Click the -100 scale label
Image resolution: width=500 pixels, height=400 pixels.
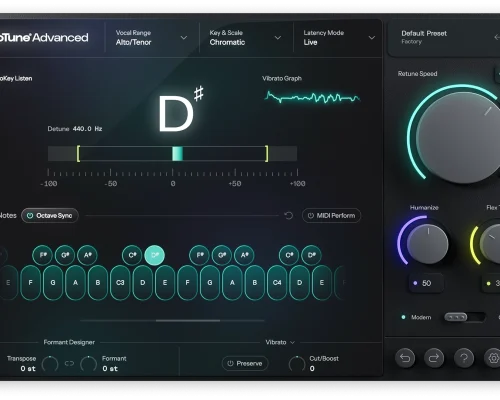[49, 184]
